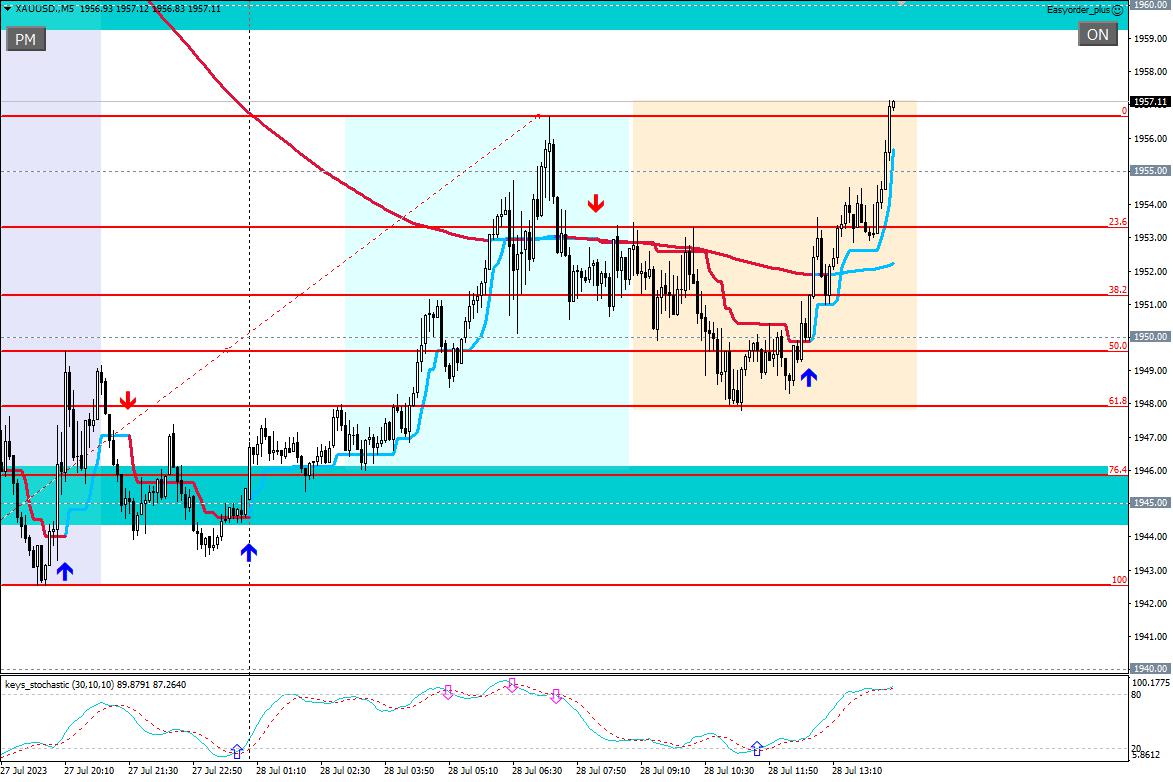Screen dimensions: 1173x782
Task: Select the 38.2 Fibonacci level label
Action: tap(1117, 290)
